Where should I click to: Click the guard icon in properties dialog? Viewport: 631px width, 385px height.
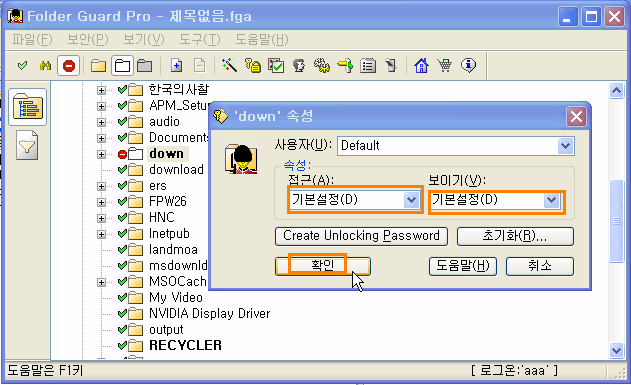241,160
